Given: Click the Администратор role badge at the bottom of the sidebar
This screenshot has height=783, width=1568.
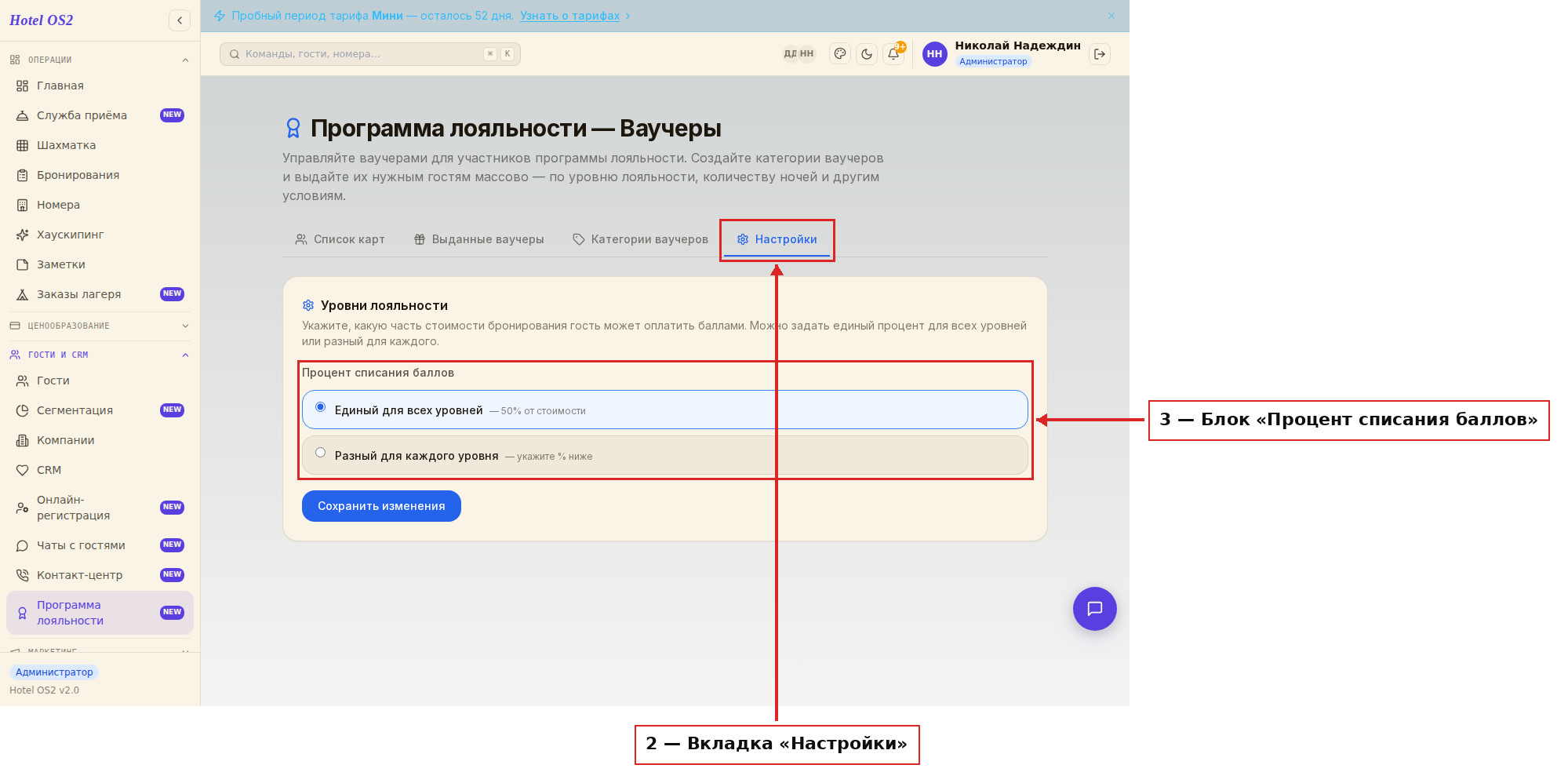Looking at the screenshot, I should 54,672.
